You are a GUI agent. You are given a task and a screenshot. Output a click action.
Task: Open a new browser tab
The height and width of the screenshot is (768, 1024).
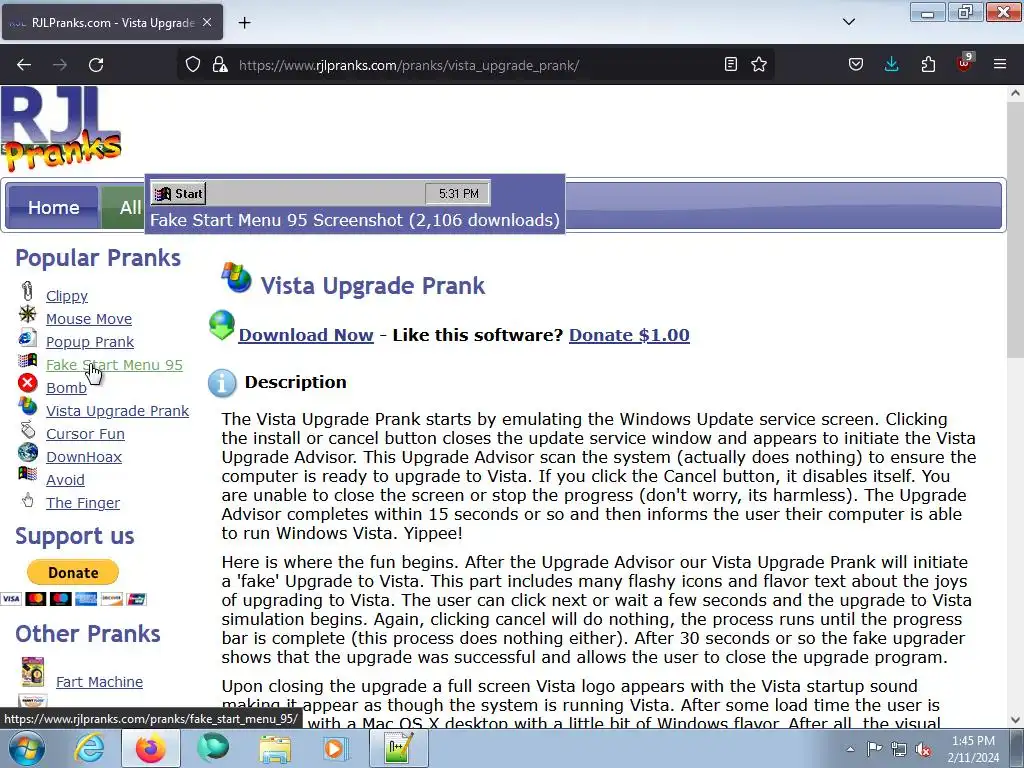(x=244, y=23)
